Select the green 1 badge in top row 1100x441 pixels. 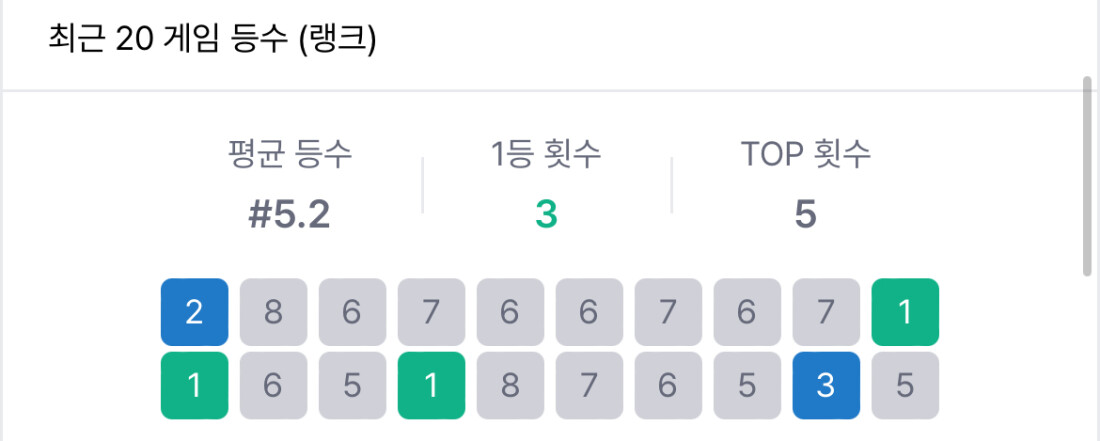click(x=905, y=312)
